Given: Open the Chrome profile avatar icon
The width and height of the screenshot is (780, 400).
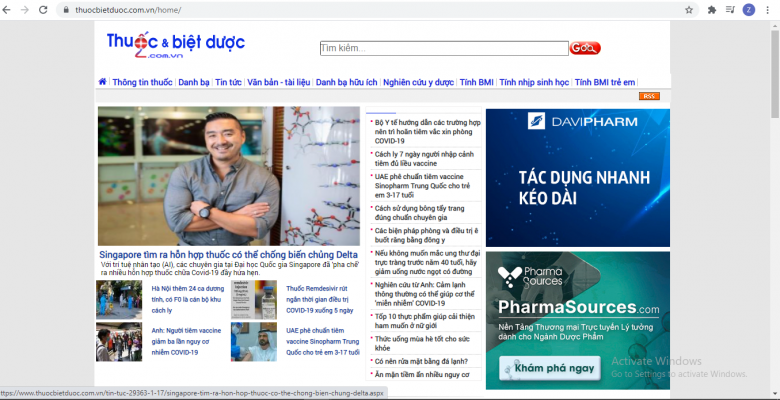Looking at the screenshot, I should 748,10.
